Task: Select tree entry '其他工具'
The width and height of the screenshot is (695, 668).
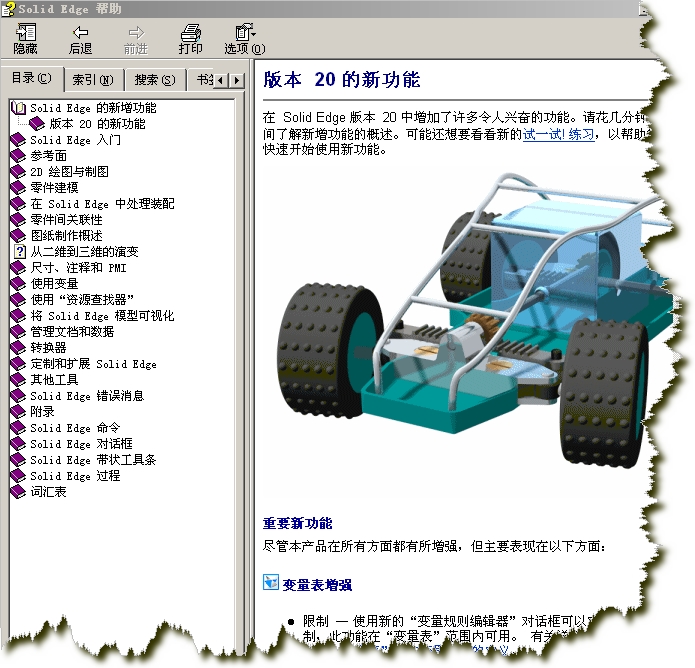Action: (x=55, y=380)
